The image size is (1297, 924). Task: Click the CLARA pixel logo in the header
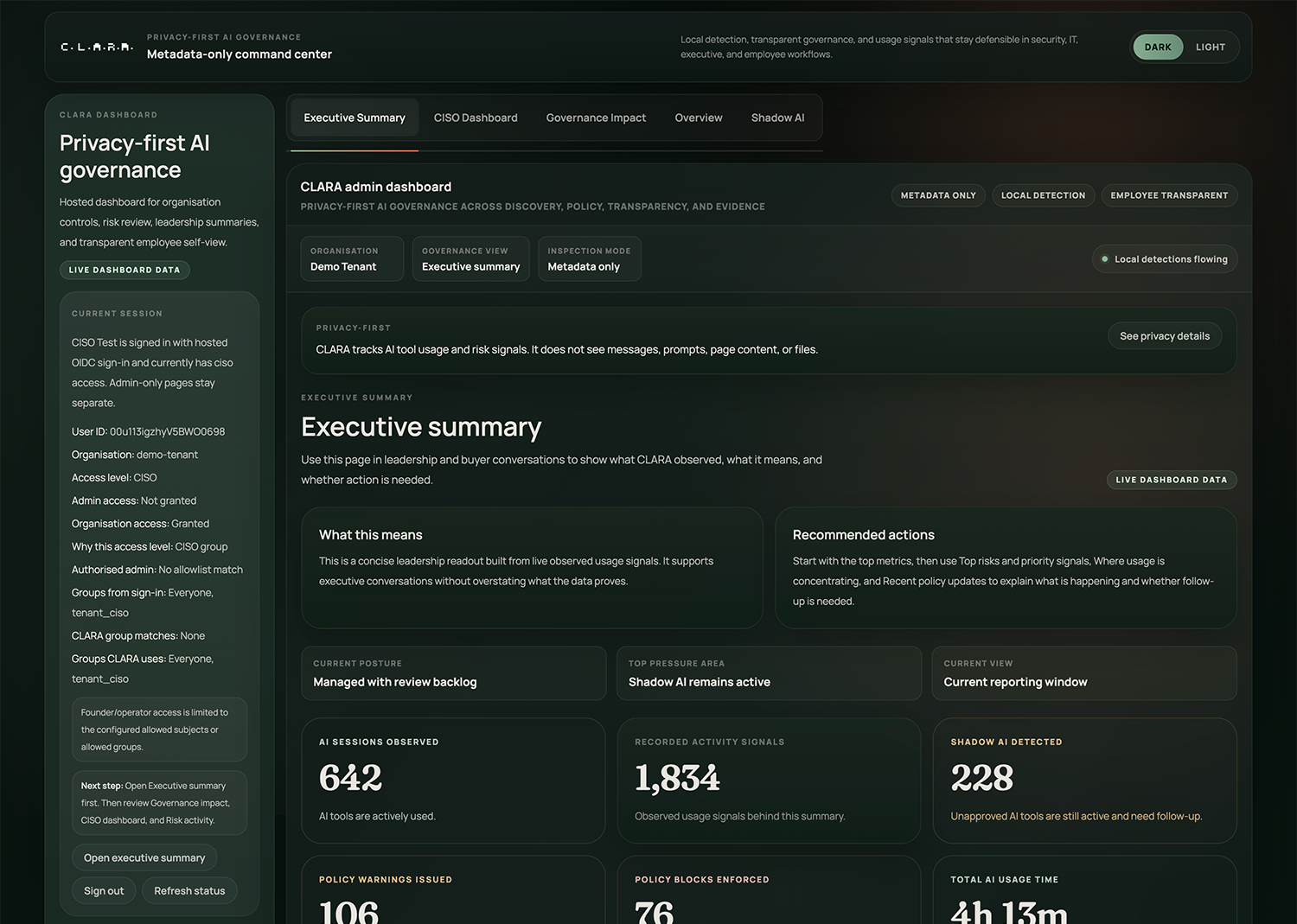coord(96,47)
